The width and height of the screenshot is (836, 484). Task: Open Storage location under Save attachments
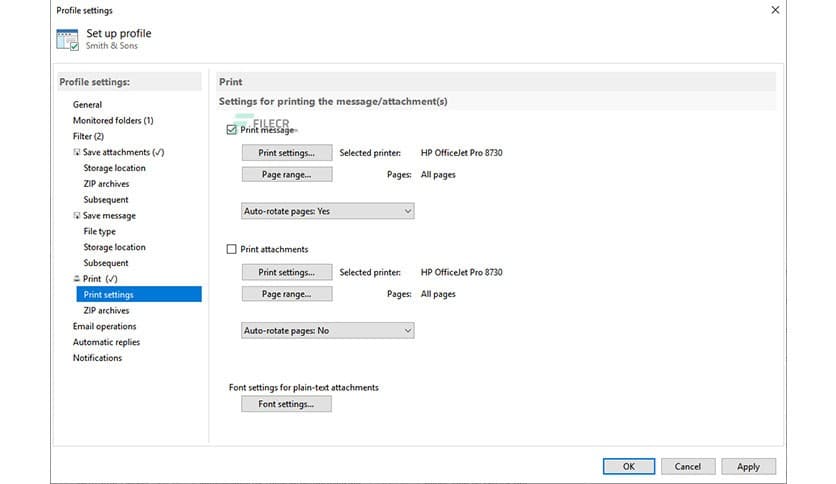coord(115,168)
